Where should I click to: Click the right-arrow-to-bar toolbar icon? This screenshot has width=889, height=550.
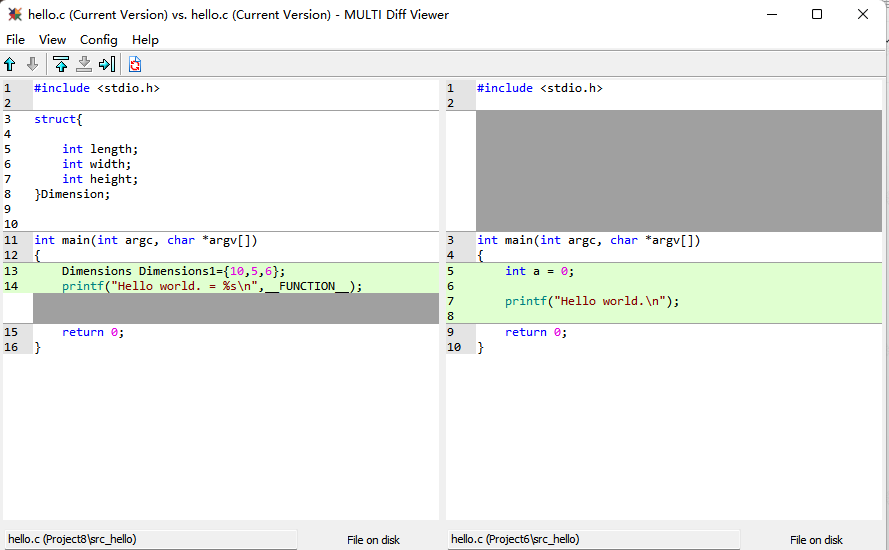[x=107, y=64]
